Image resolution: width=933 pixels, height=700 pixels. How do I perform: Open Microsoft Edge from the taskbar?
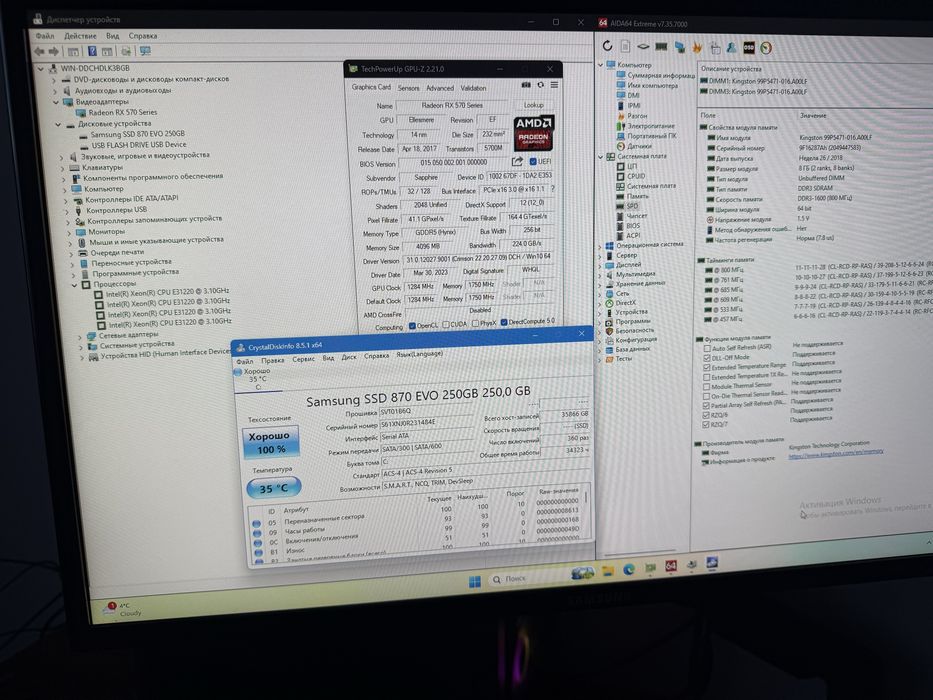pos(629,570)
